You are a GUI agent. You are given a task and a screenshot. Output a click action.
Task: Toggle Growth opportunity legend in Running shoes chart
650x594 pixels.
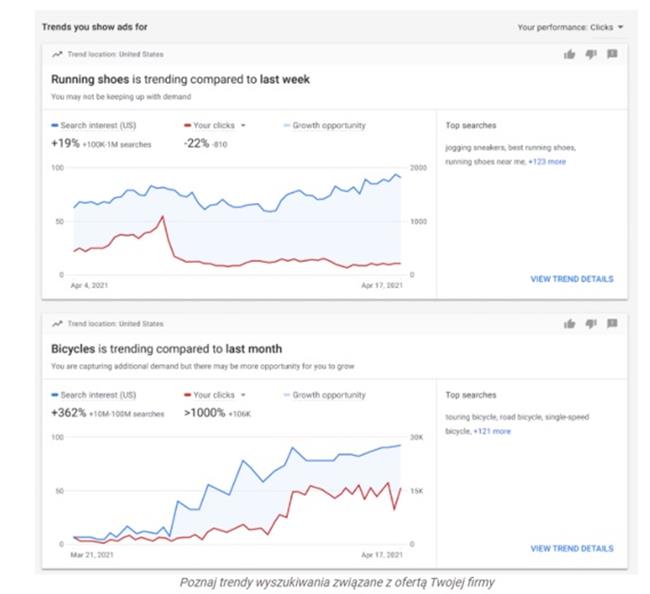pyautogui.click(x=327, y=126)
